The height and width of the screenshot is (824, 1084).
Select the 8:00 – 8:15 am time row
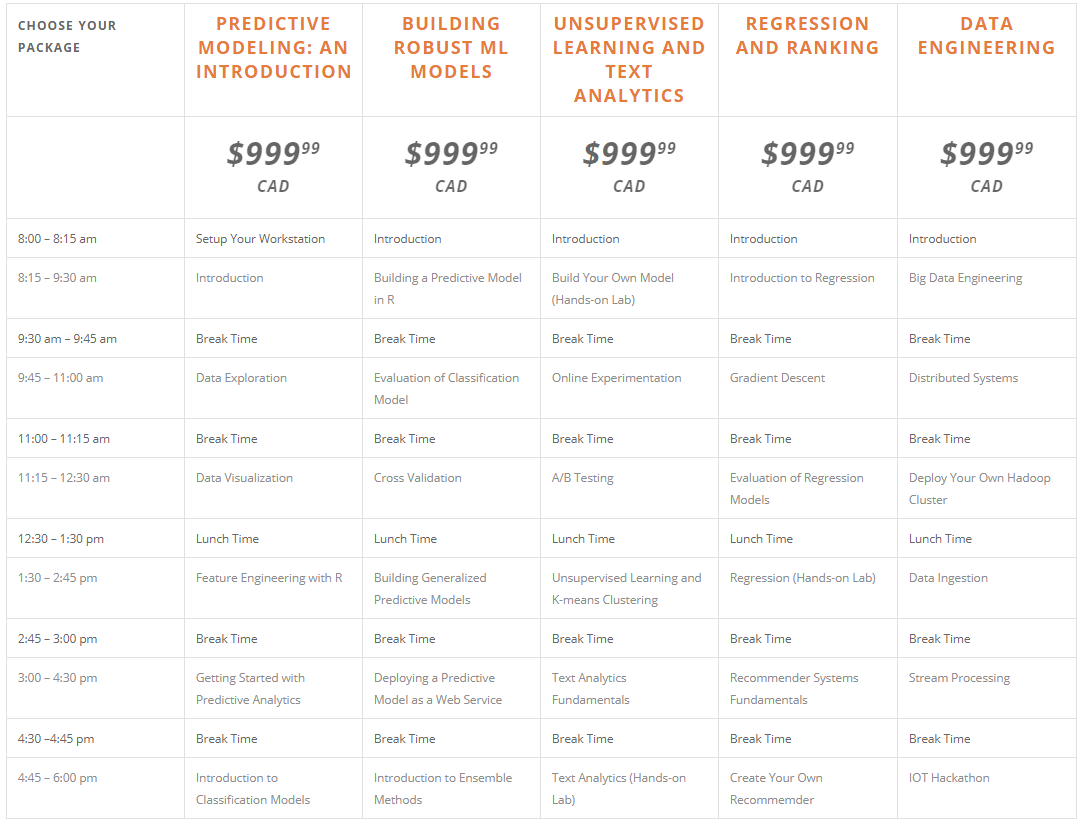pyautogui.click(x=541, y=238)
